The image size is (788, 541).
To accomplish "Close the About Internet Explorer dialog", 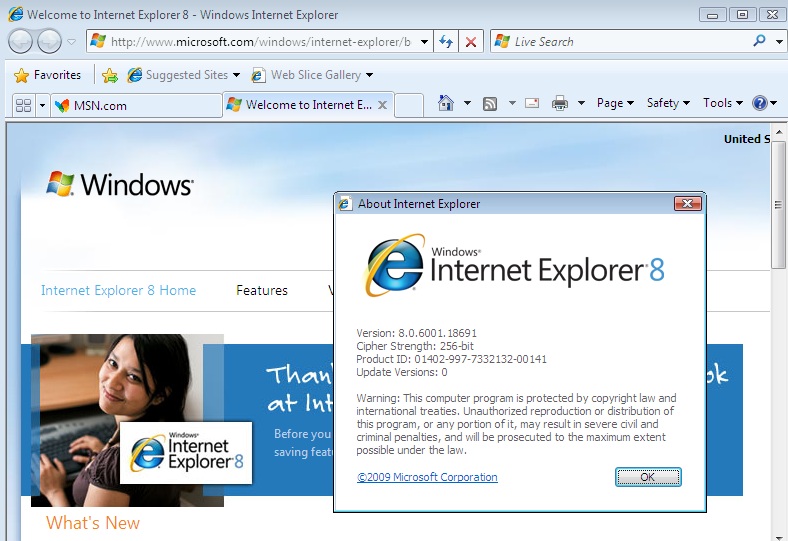I will click(x=687, y=203).
